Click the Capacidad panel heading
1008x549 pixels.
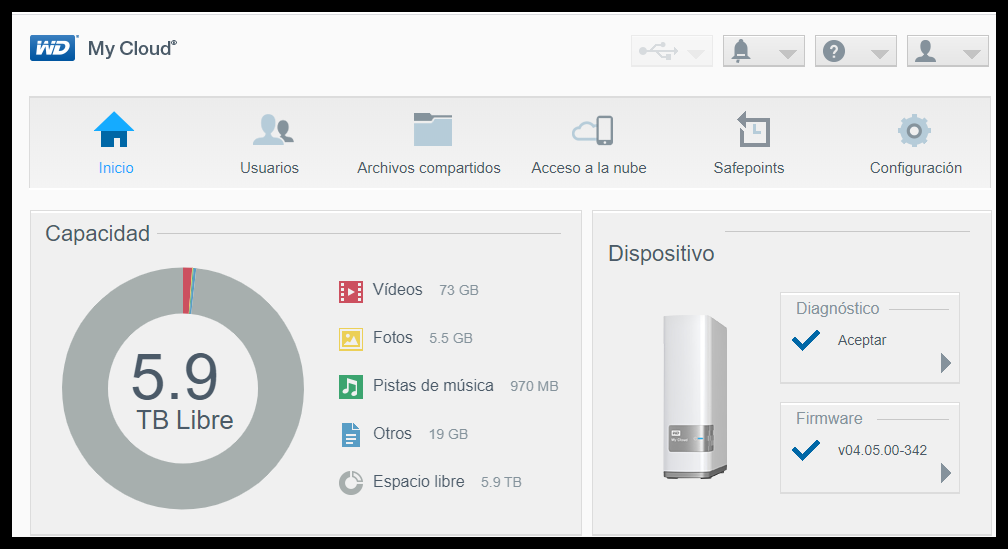[98, 233]
